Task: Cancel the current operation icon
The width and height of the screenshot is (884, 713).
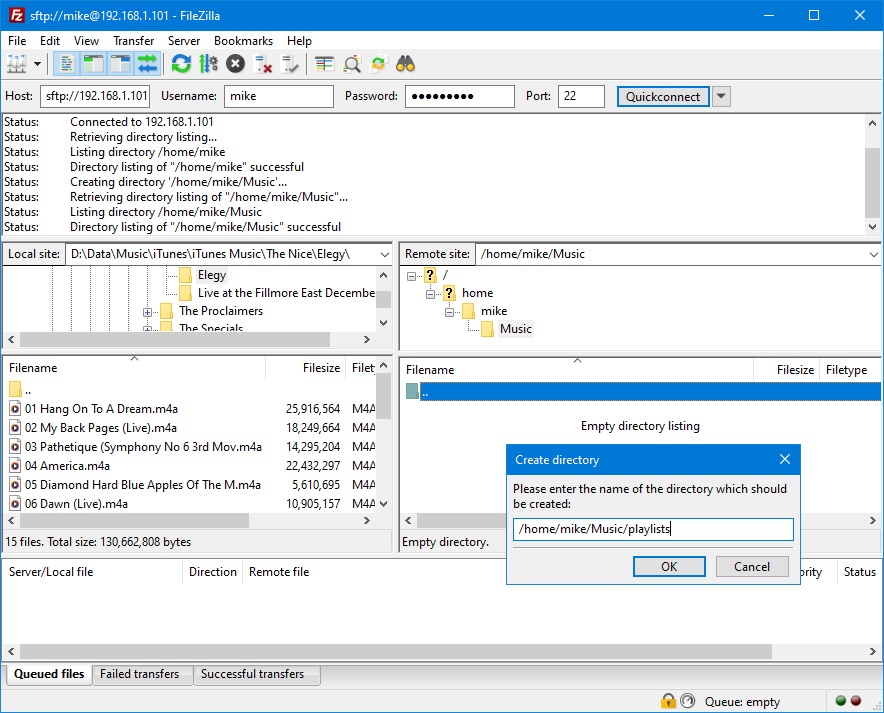Action: tap(236, 64)
